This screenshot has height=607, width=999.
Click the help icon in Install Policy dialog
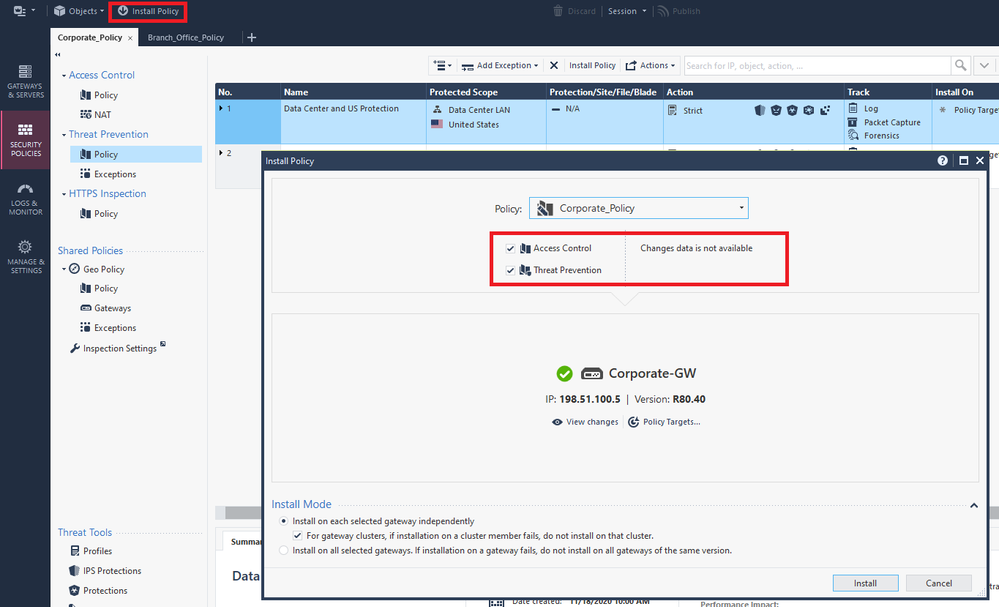pos(943,160)
